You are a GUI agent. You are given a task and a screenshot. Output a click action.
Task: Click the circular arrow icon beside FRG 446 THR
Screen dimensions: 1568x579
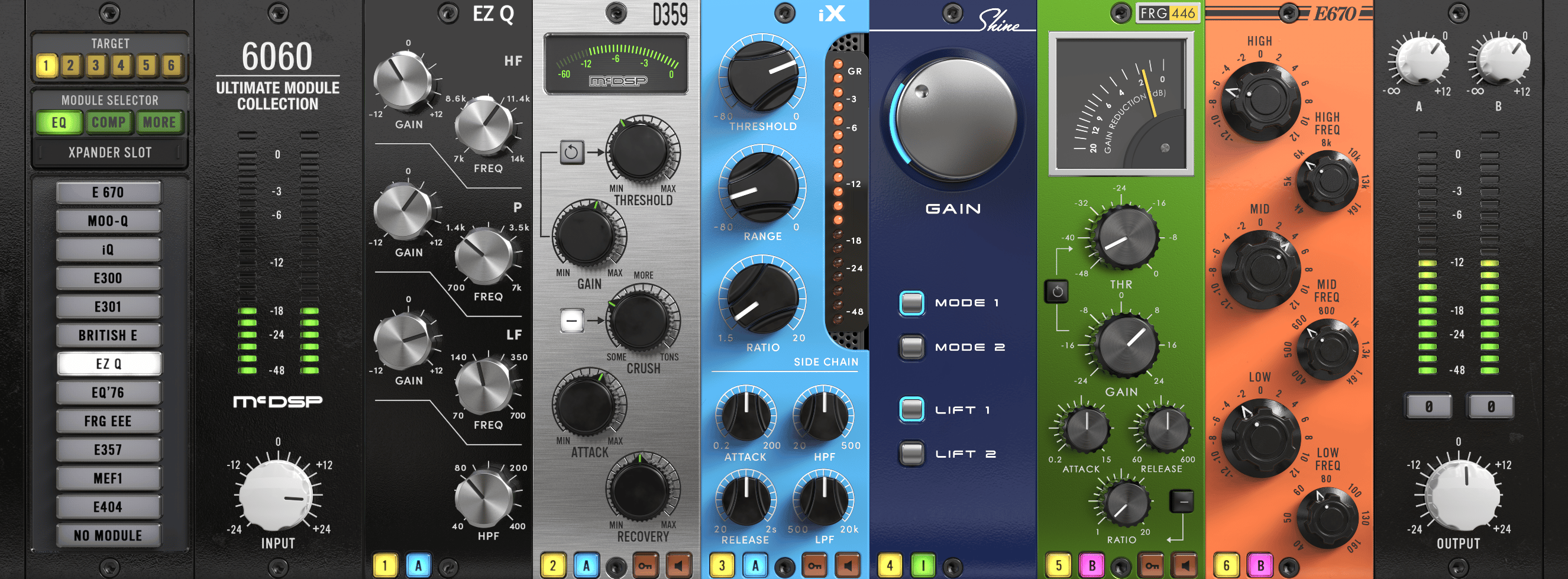click(1058, 292)
